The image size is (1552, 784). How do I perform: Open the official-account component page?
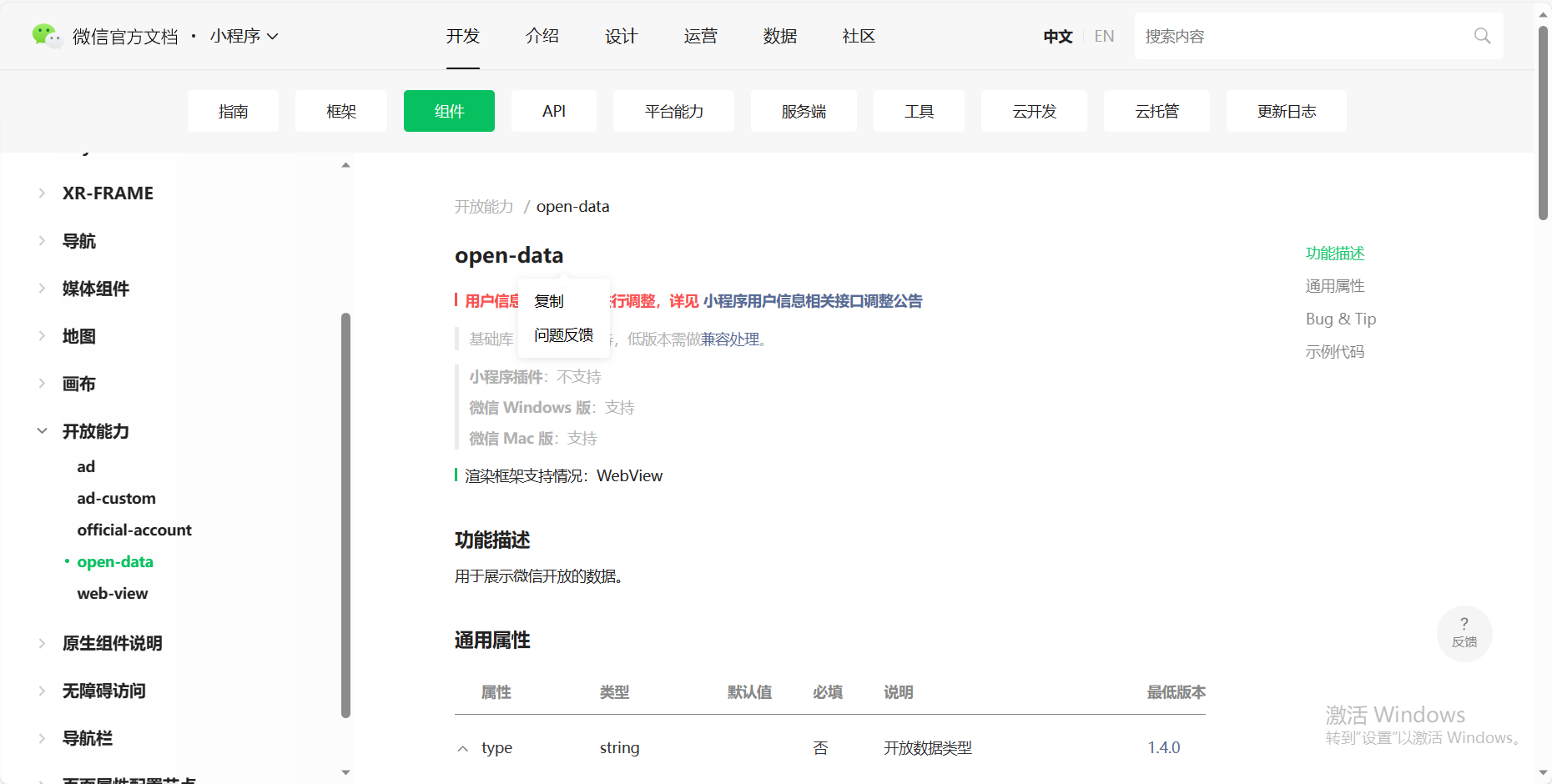134,530
